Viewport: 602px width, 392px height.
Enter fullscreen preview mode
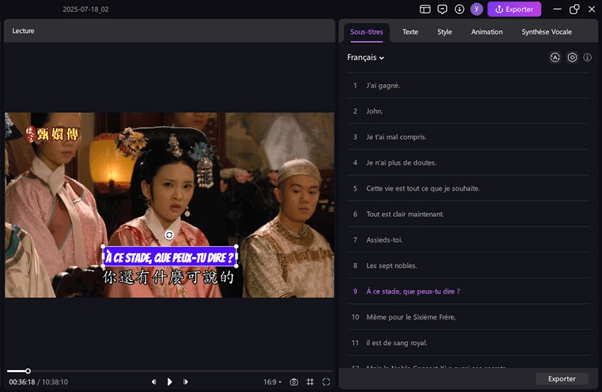[x=326, y=382]
